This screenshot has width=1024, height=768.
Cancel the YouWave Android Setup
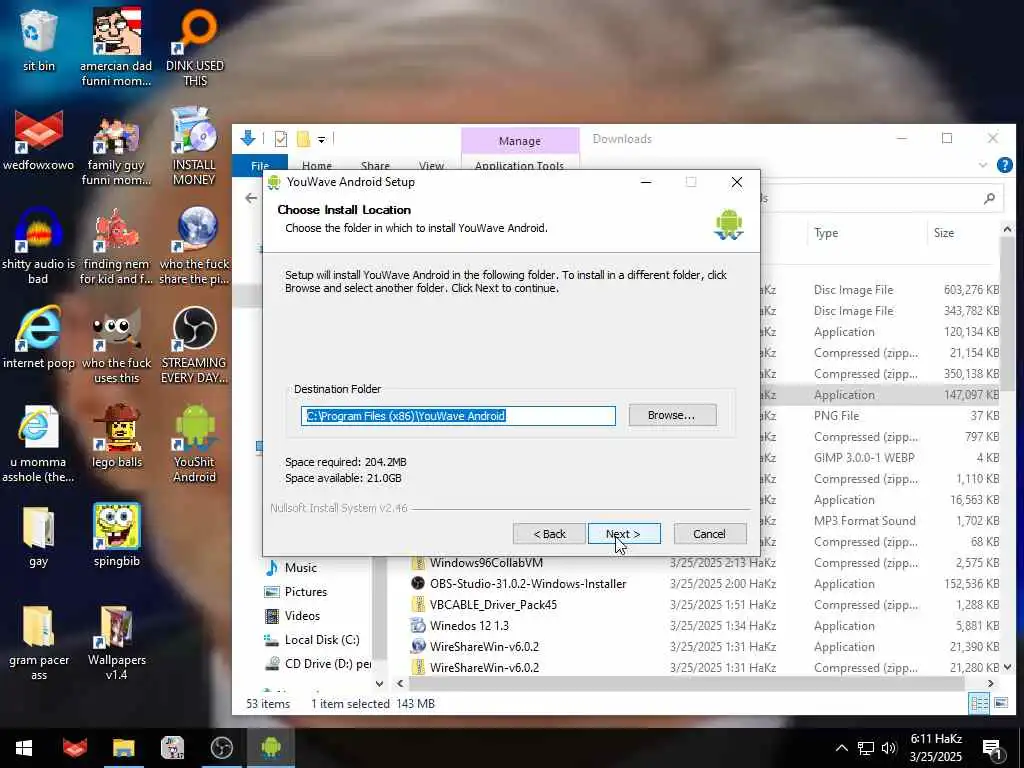(x=710, y=534)
